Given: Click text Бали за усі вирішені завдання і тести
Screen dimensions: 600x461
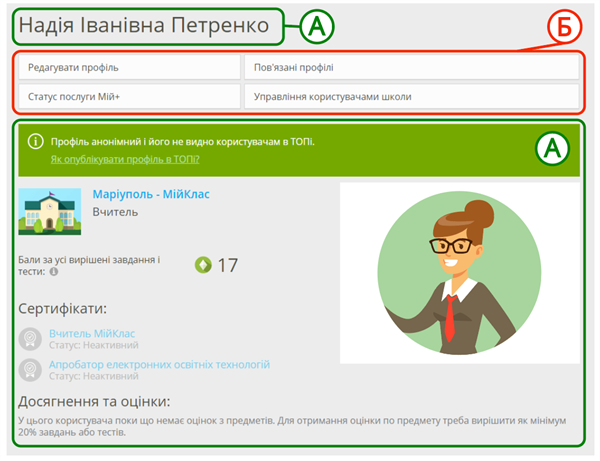Looking at the screenshot, I should coord(89,266).
